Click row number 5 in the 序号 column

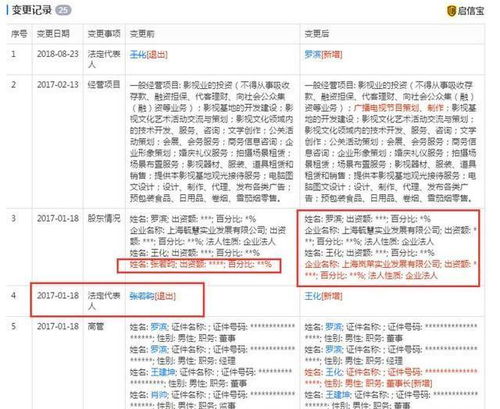(x=14, y=326)
